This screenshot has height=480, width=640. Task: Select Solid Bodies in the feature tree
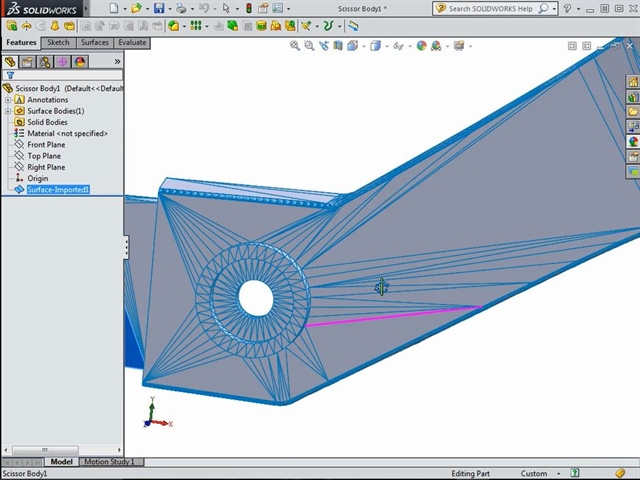click(47, 122)
